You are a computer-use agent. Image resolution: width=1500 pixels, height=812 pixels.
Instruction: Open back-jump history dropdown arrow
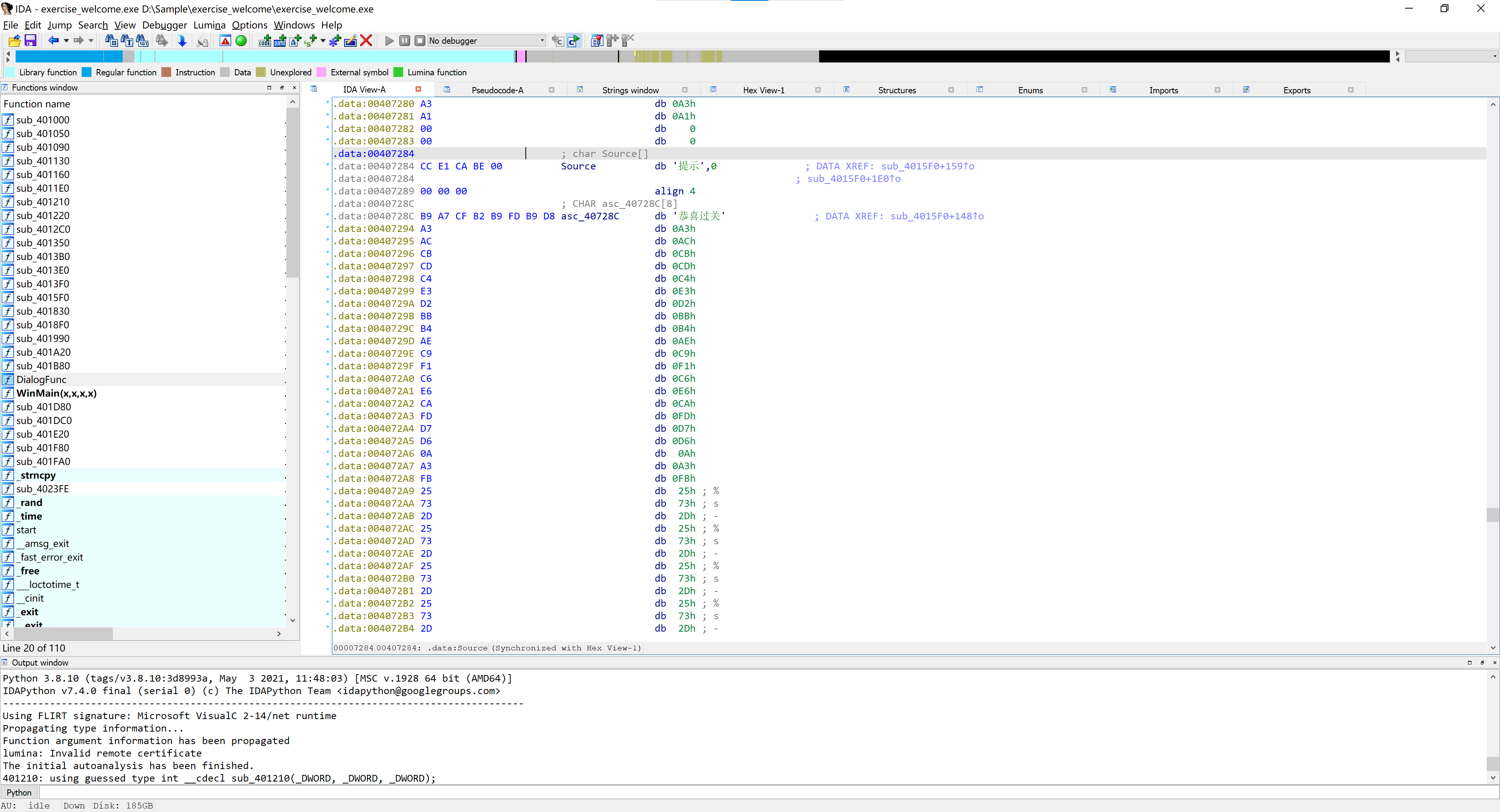[x=66, y=41]
